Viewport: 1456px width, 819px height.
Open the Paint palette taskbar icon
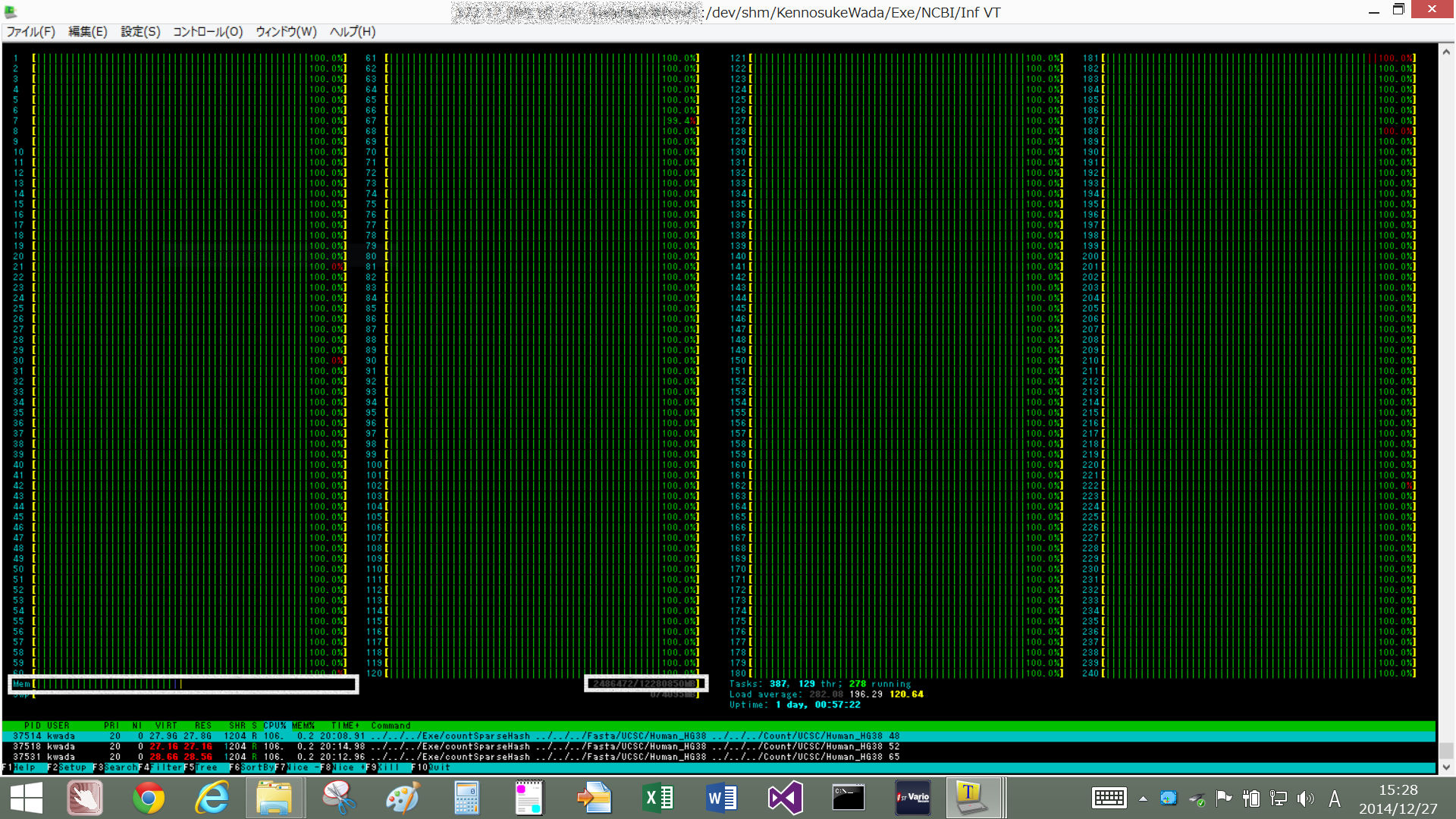coord(403,798)
